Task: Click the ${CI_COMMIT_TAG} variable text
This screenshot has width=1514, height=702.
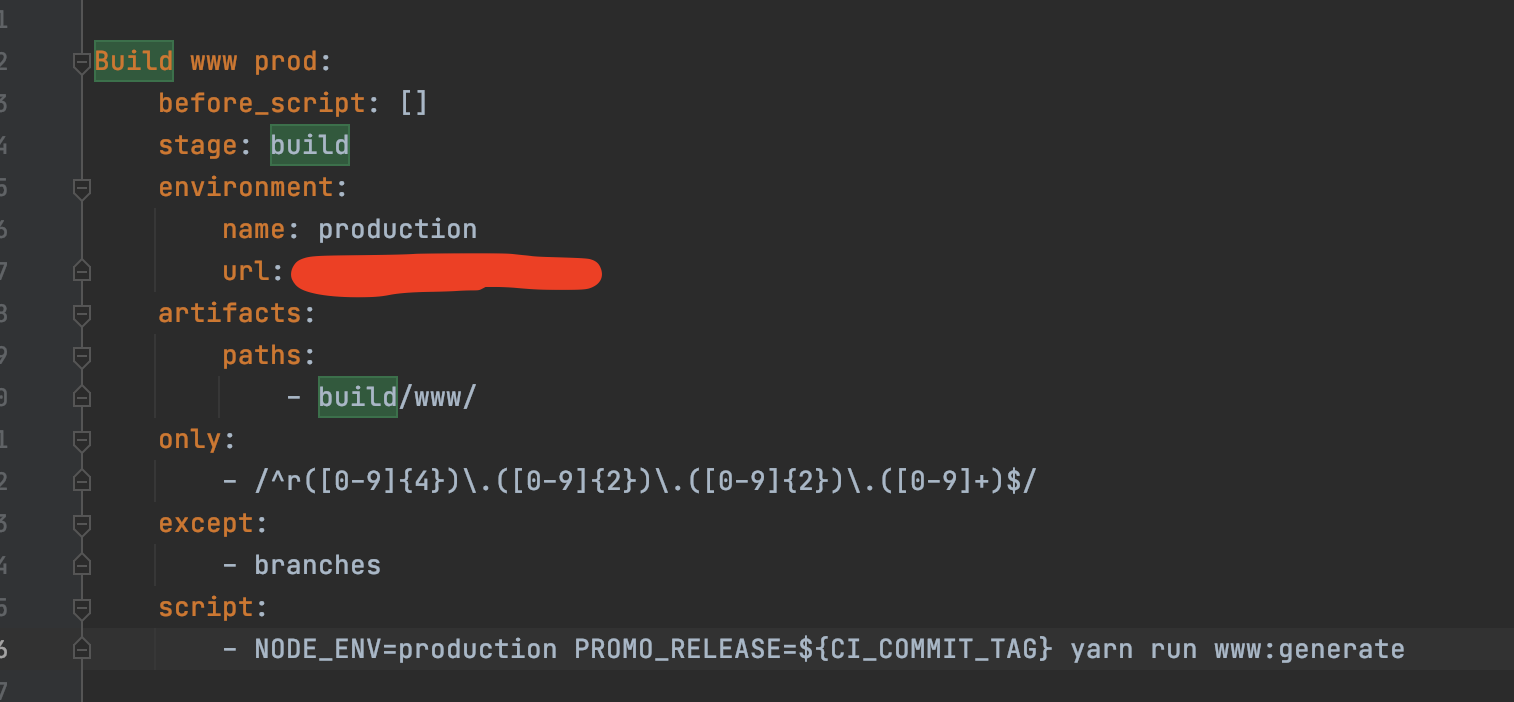Action: pos(926,649)
